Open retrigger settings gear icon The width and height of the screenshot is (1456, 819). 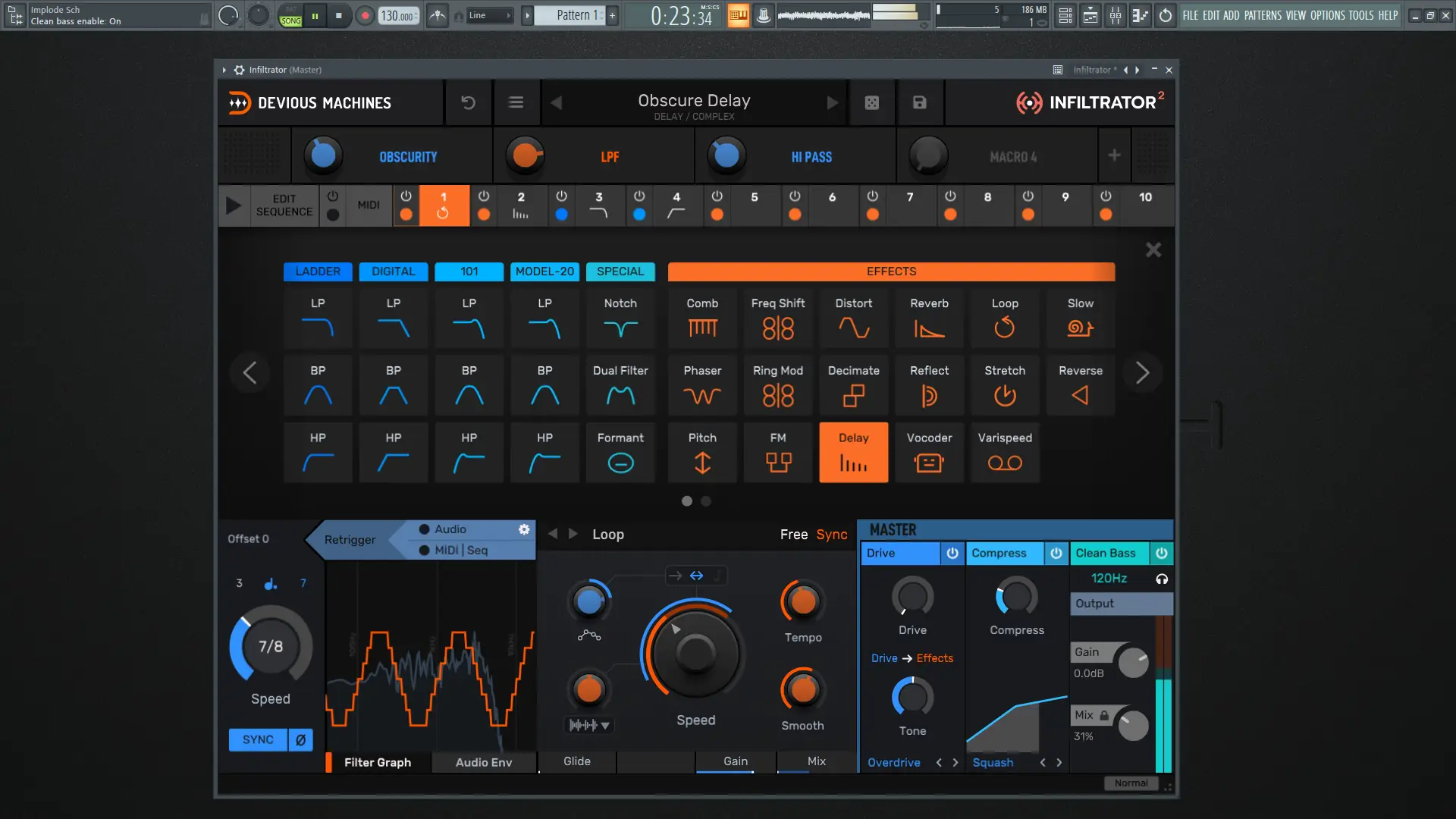(524, 529)
